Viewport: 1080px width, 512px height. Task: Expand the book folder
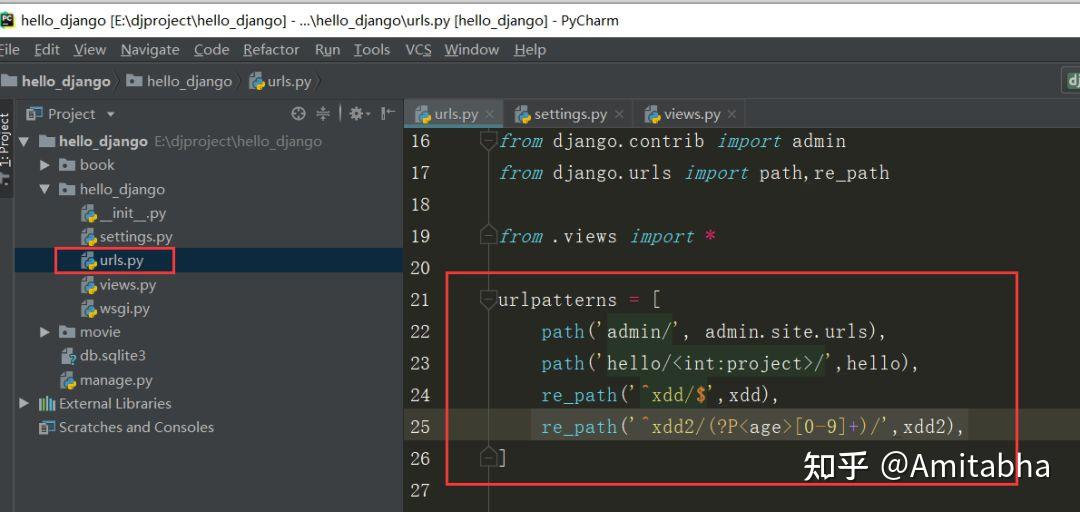45,165
